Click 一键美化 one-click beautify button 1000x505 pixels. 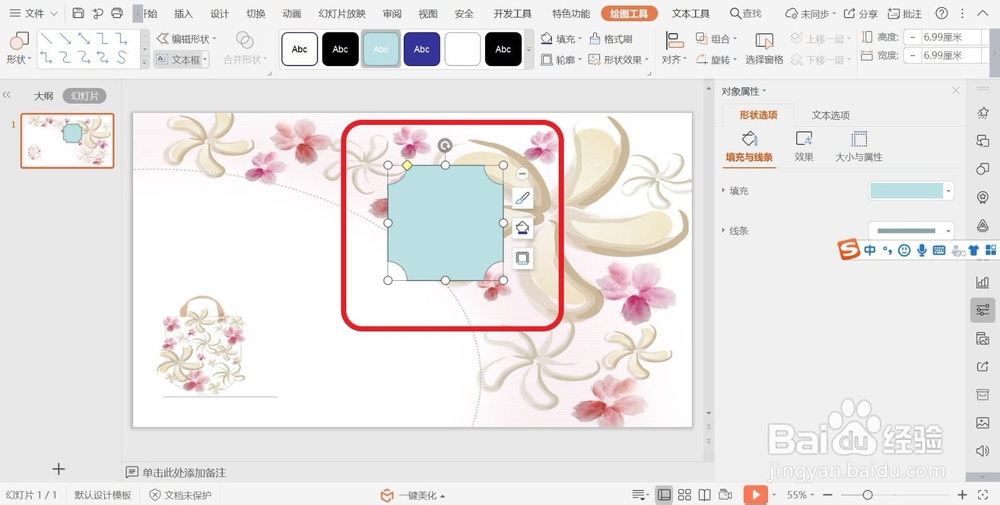coord(413,495)
